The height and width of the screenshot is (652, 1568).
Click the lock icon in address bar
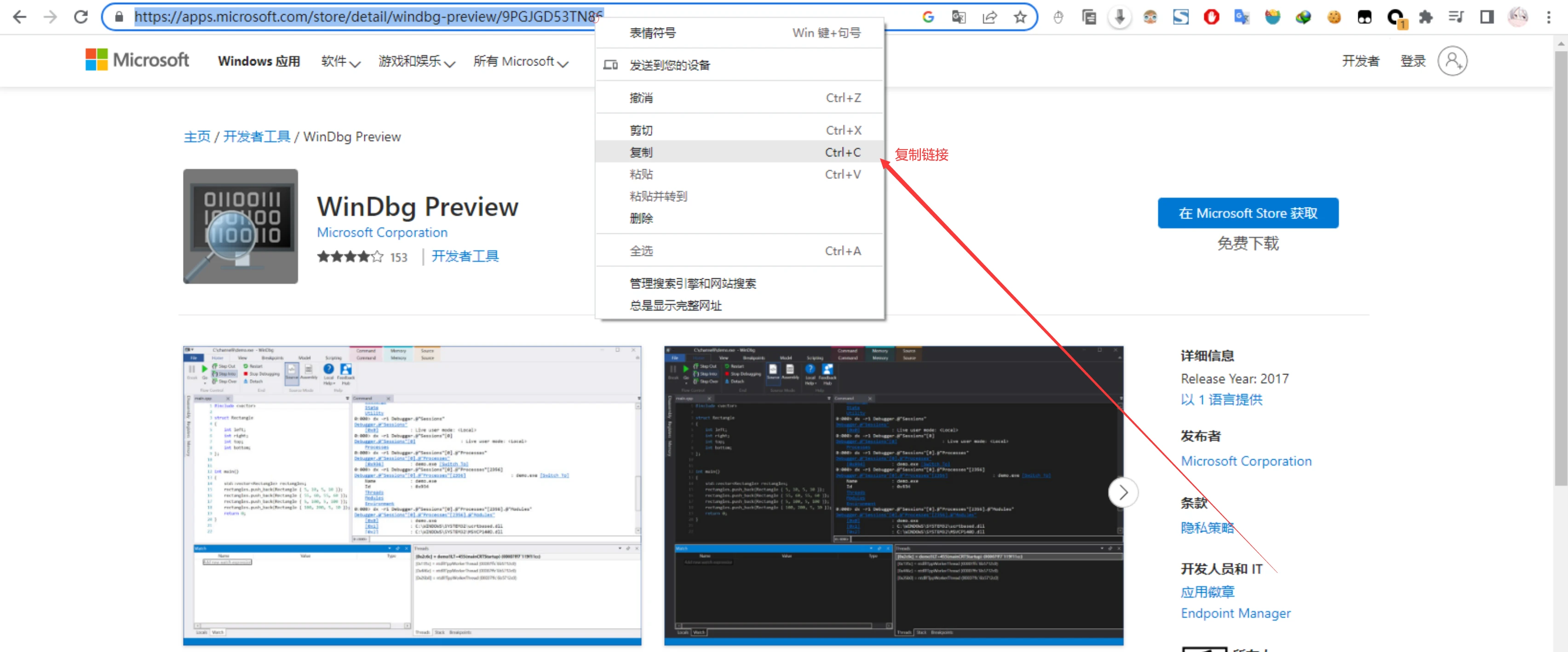[x=119, y=17]
